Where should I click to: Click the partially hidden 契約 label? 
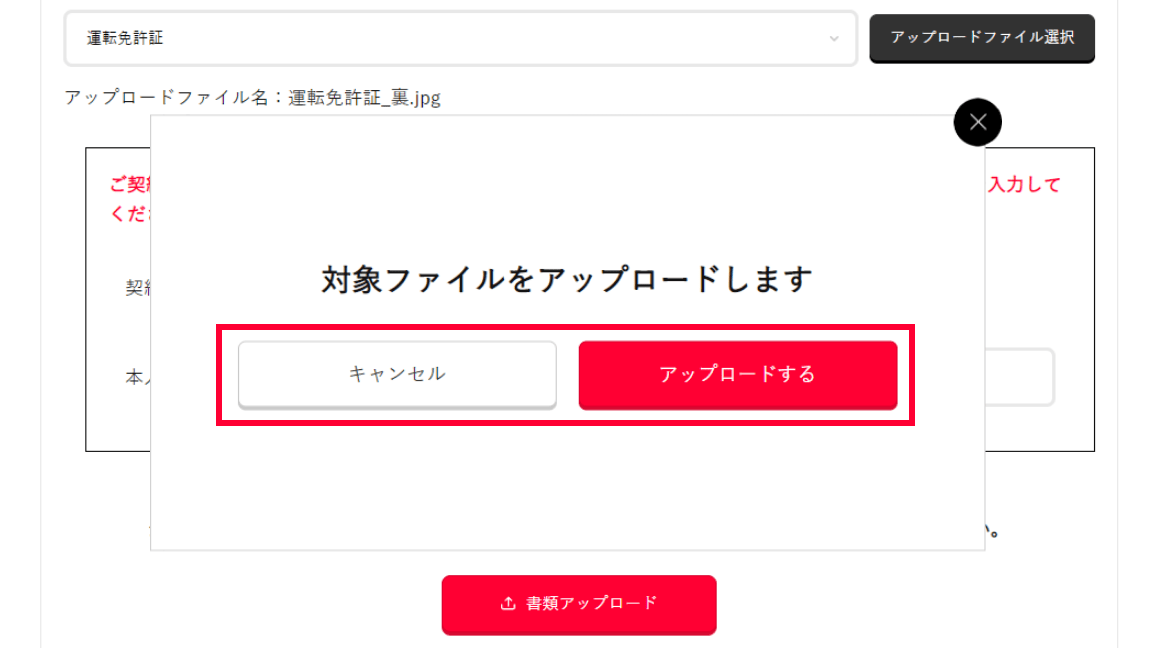tap(137, 288)
